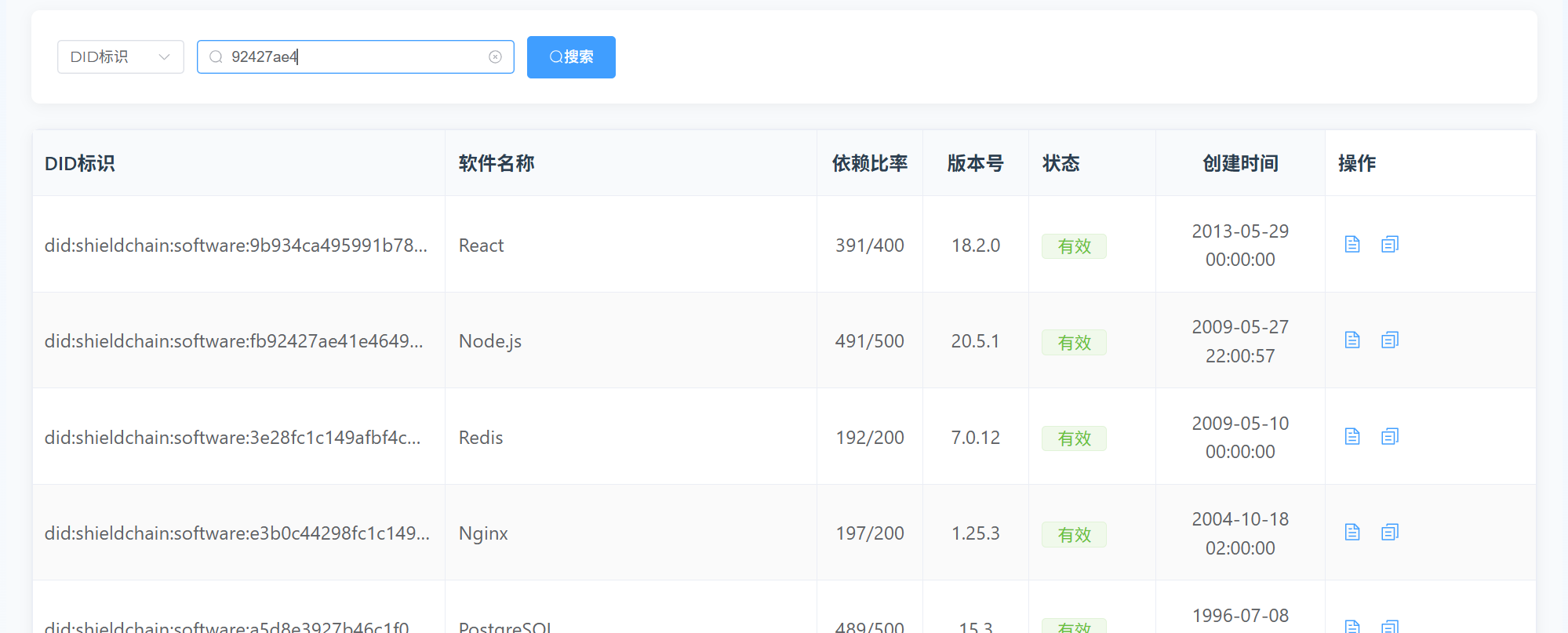Click the 有效 status tag in Node.js row
1568x633 pixels.
click(1074, 343)
